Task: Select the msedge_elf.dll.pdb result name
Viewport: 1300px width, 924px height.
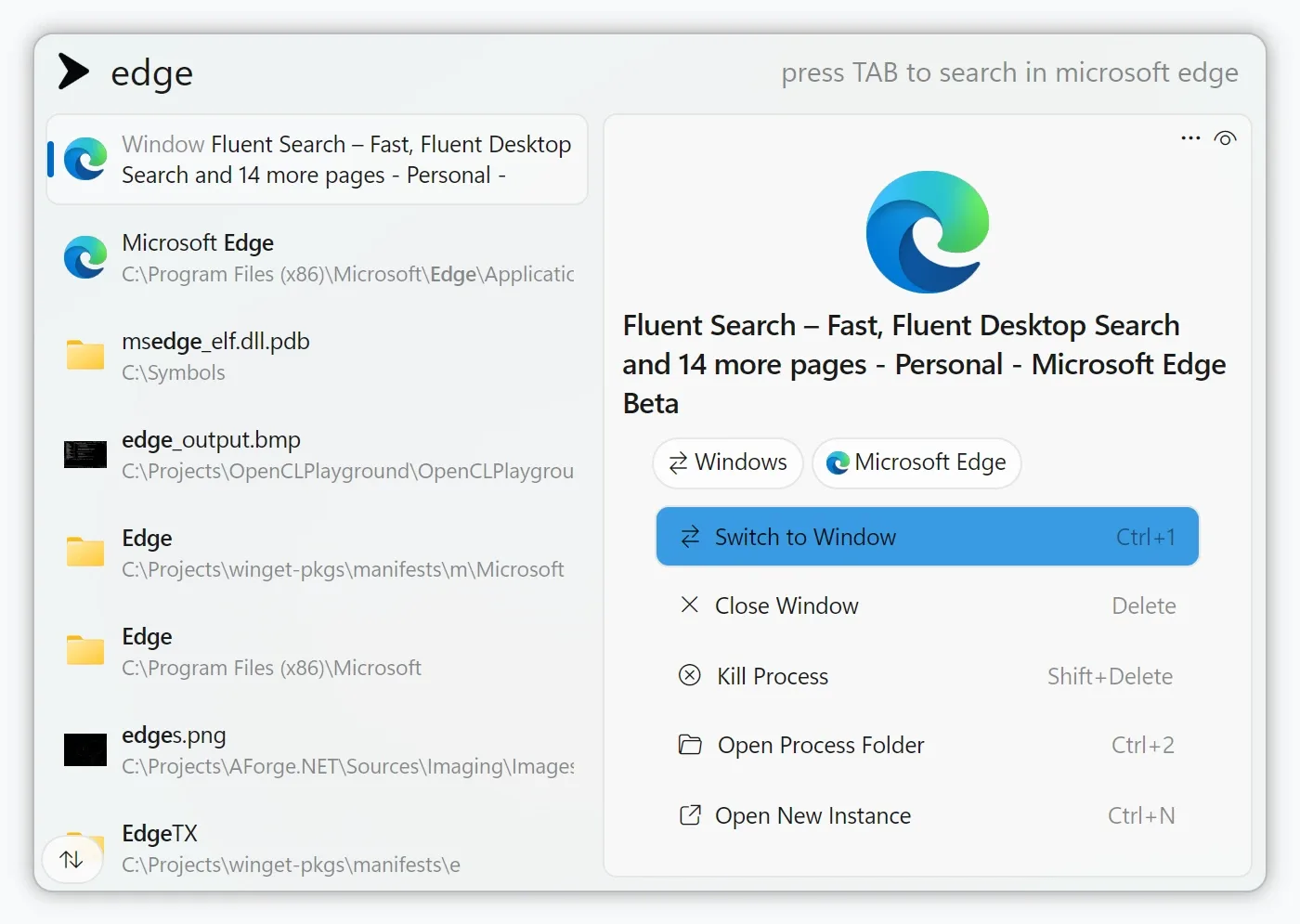Action: coord(215,342)
